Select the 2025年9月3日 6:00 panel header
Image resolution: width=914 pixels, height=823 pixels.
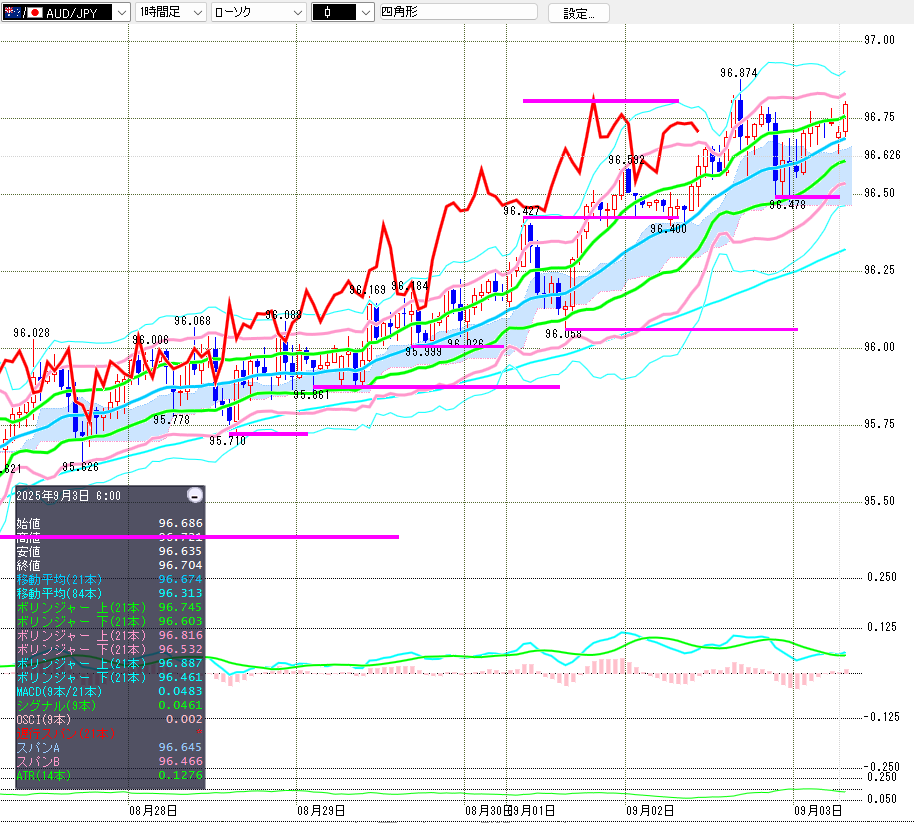[x=69, y=496]
